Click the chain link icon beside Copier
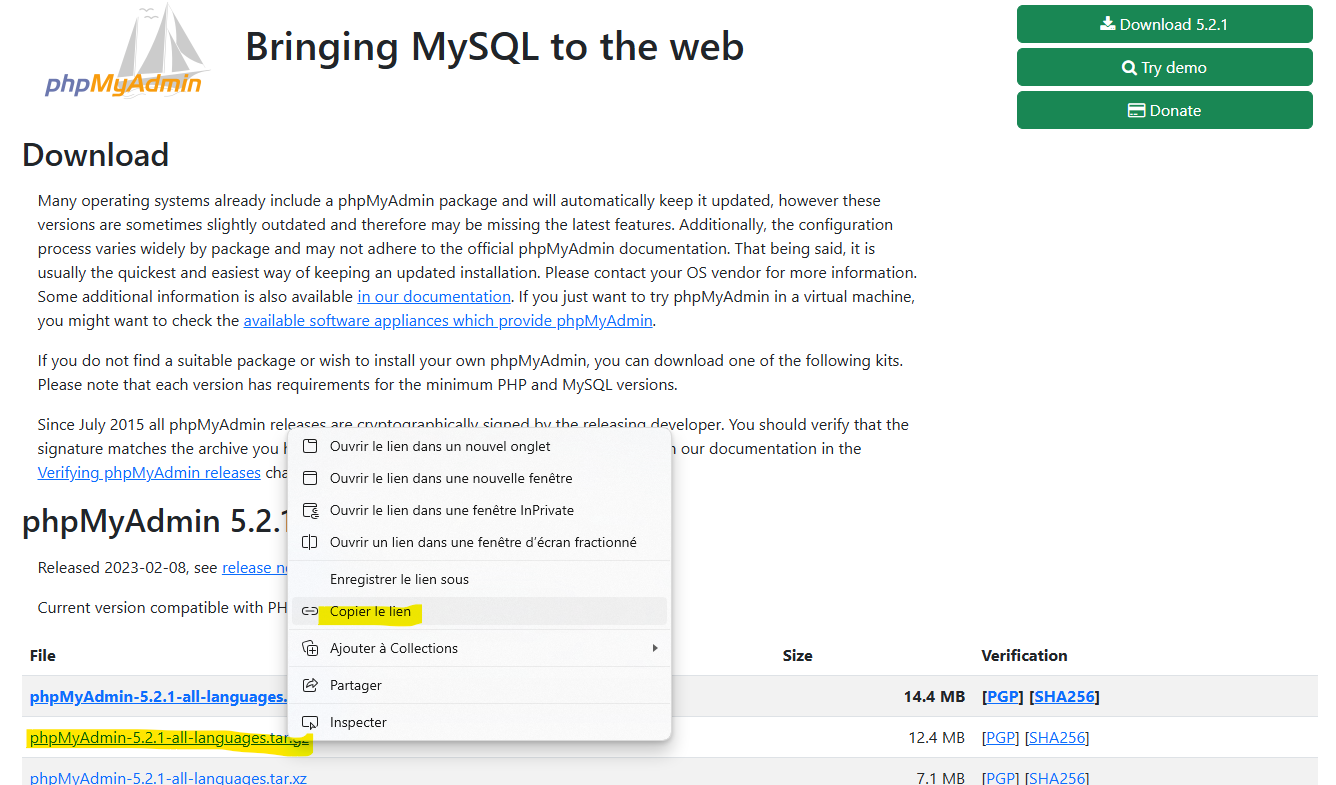Image resolution: width=1336 pixels, height=785 pixels. [310, 611]
